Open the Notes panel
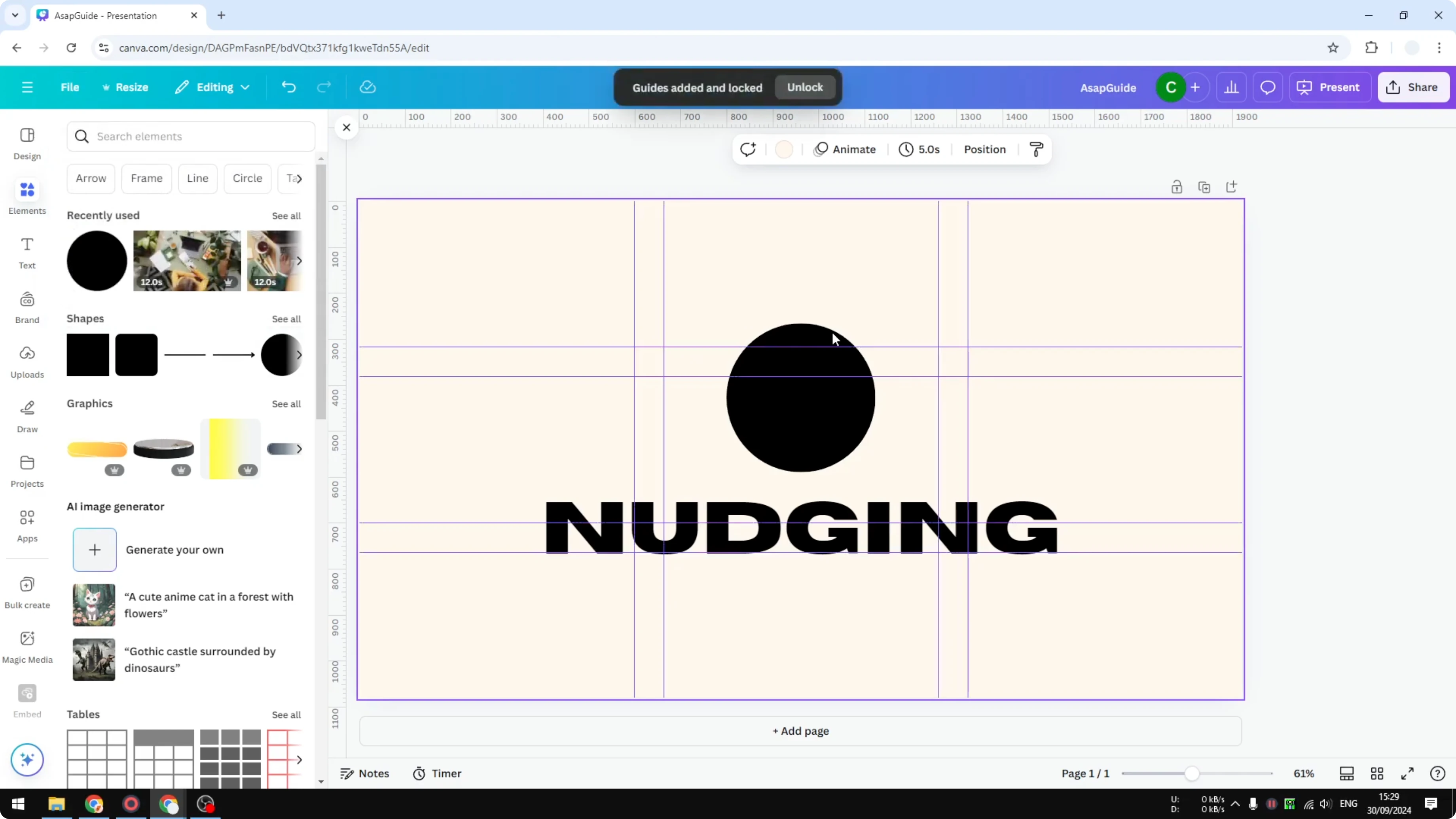The width and height of the screenshot is (1456, 819). point(364,773)
